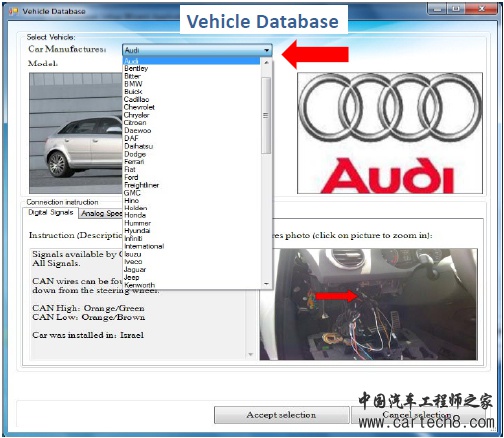Viewport: 504px width, 438px height.
Task: Select International in the list
Action: 192,246
